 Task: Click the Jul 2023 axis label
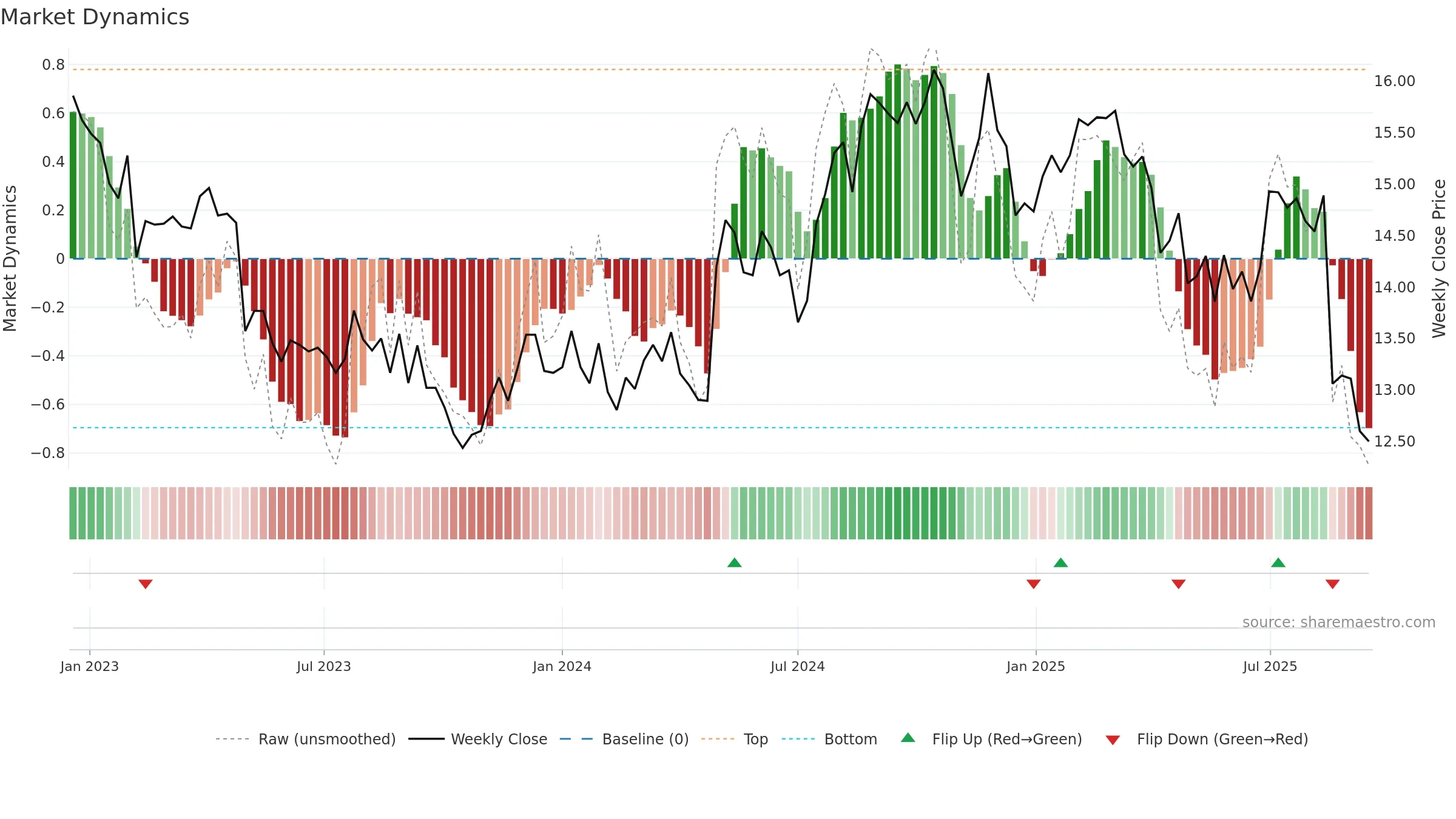pyautogui.click(x=324, y=666)
